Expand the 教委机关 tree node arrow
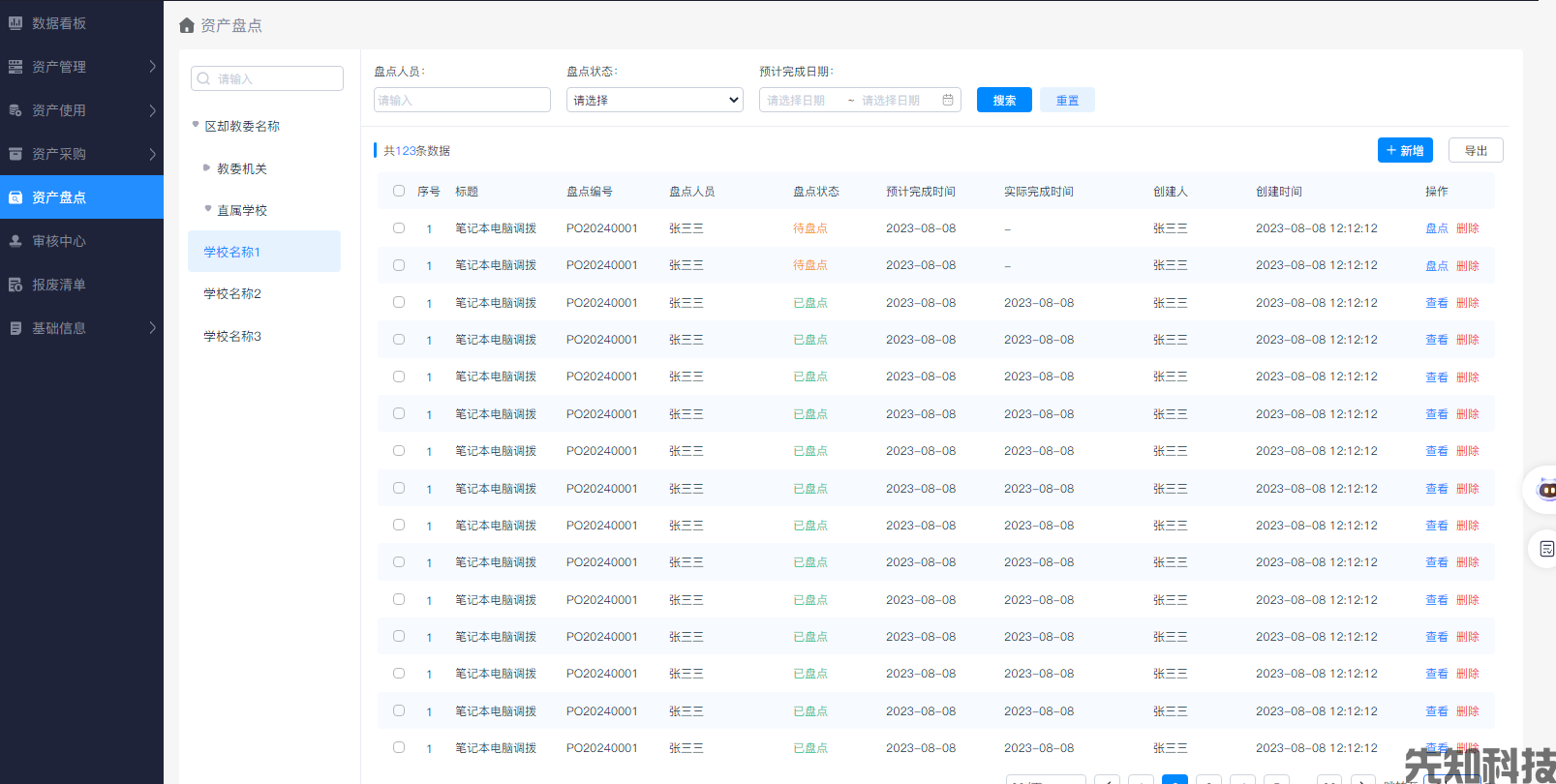 206,167
